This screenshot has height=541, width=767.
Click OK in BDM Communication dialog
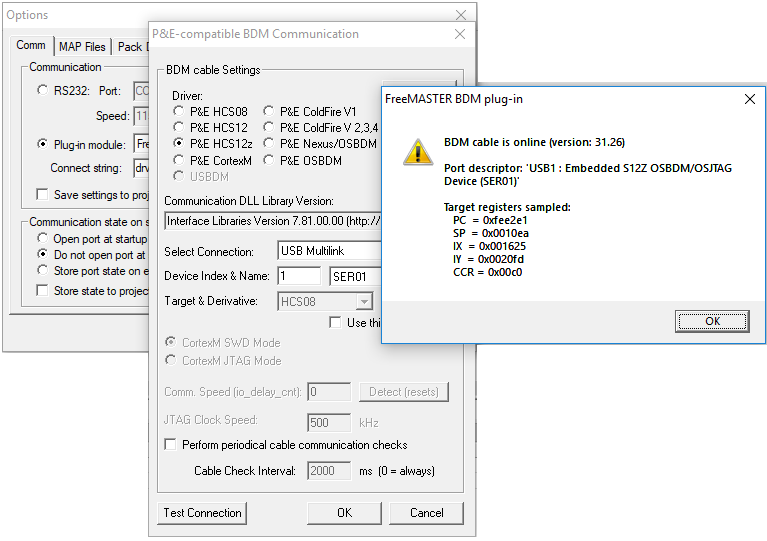point(344,513)
